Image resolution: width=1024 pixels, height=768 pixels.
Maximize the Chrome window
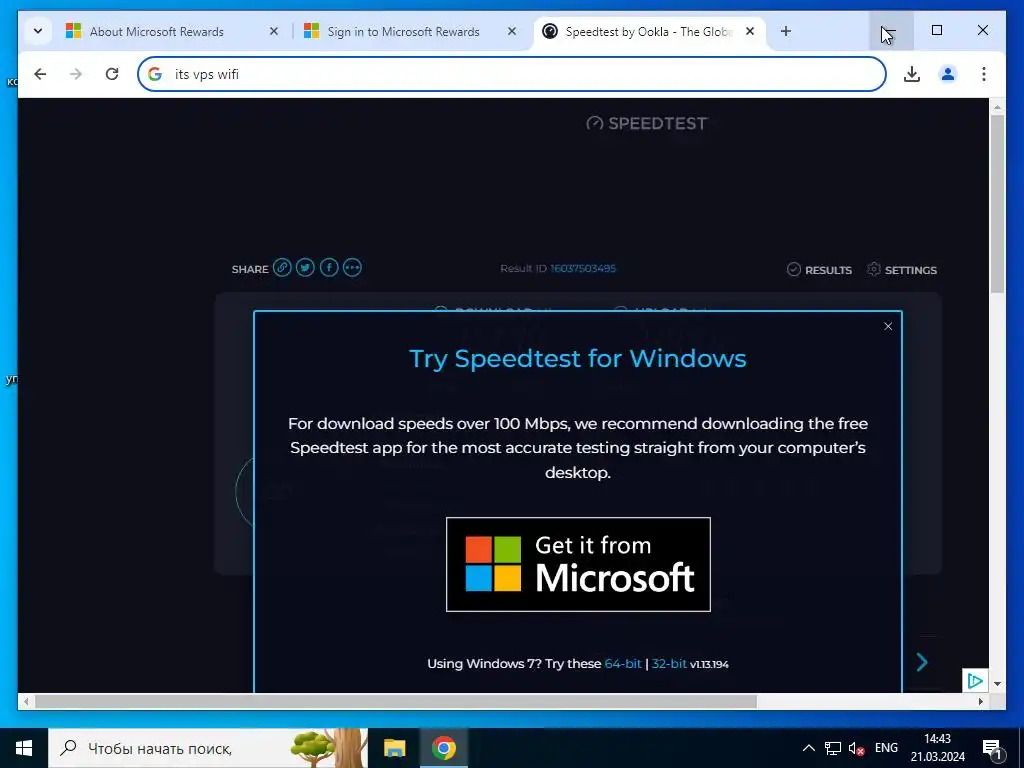[936, 31]
